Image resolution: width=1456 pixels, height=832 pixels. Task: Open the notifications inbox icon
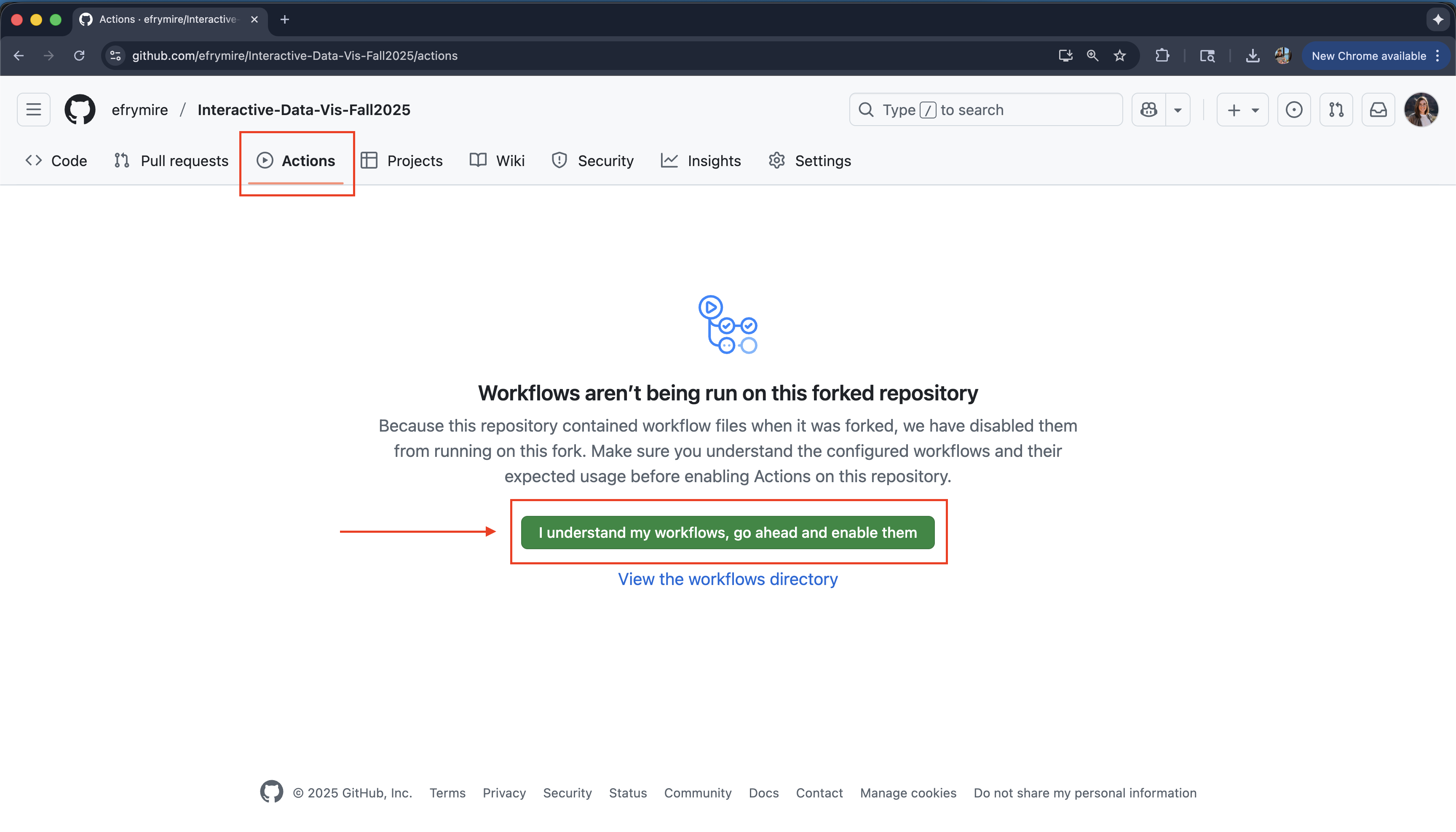point(1378,109)
